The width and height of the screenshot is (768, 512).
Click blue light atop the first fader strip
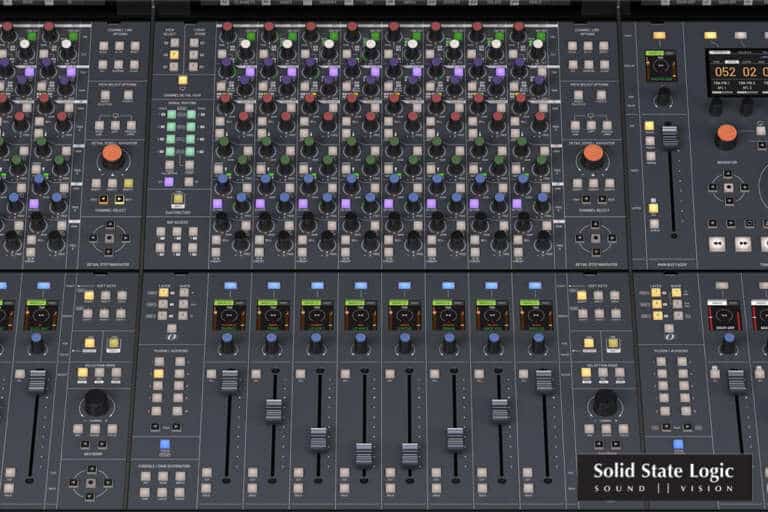[230, 286]
